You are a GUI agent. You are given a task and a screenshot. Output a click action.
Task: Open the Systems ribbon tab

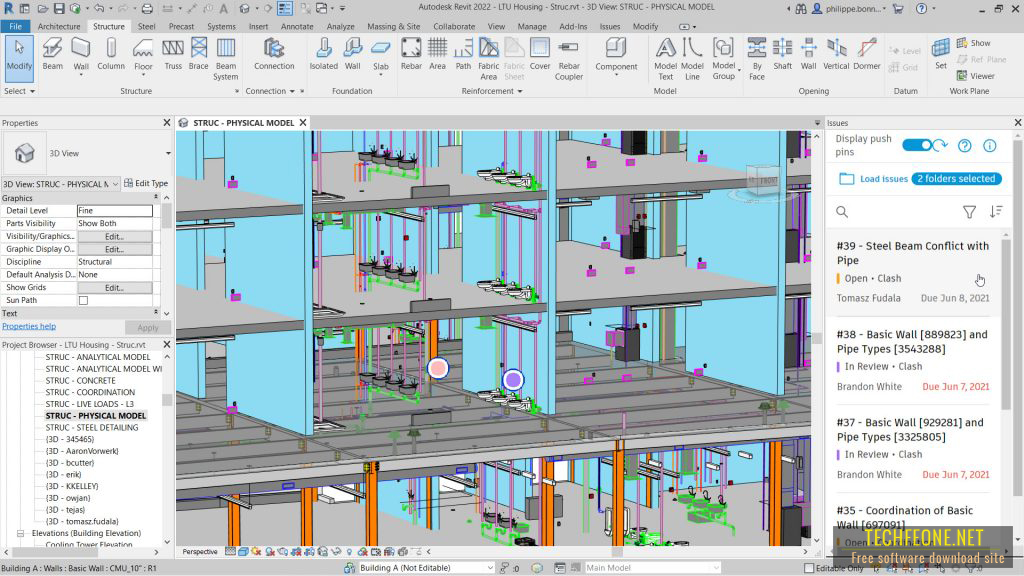[x=221, y=26]
